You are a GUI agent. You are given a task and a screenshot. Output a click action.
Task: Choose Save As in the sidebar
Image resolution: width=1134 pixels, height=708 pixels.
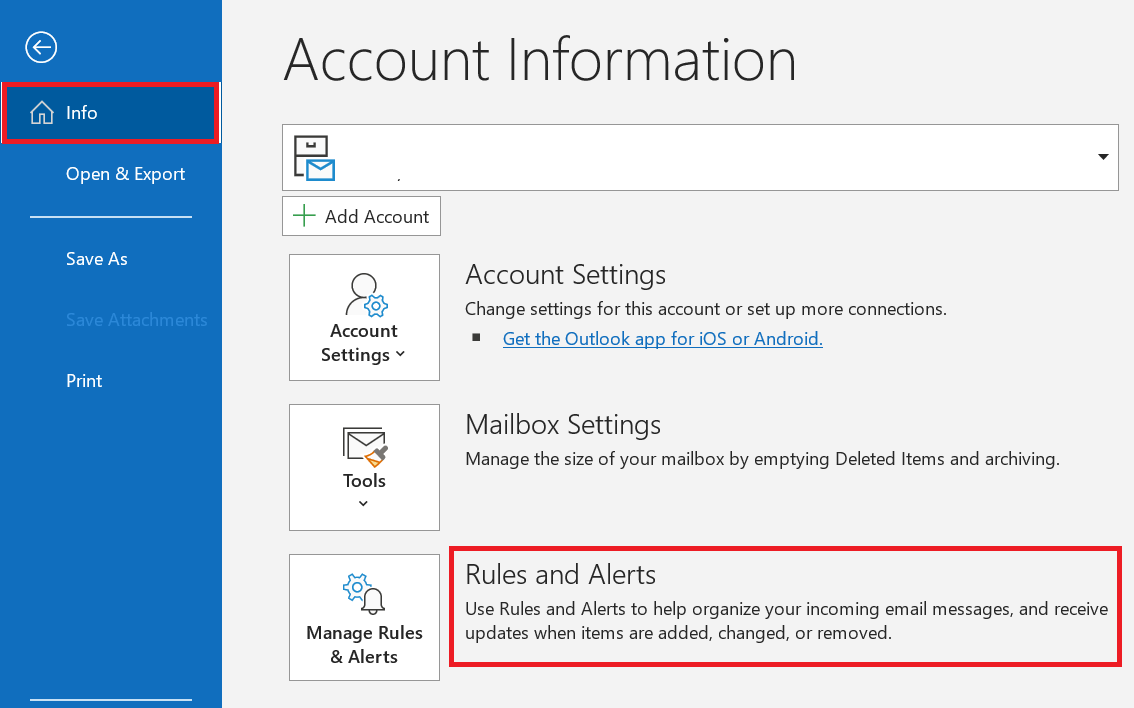(x=96, y=259)
